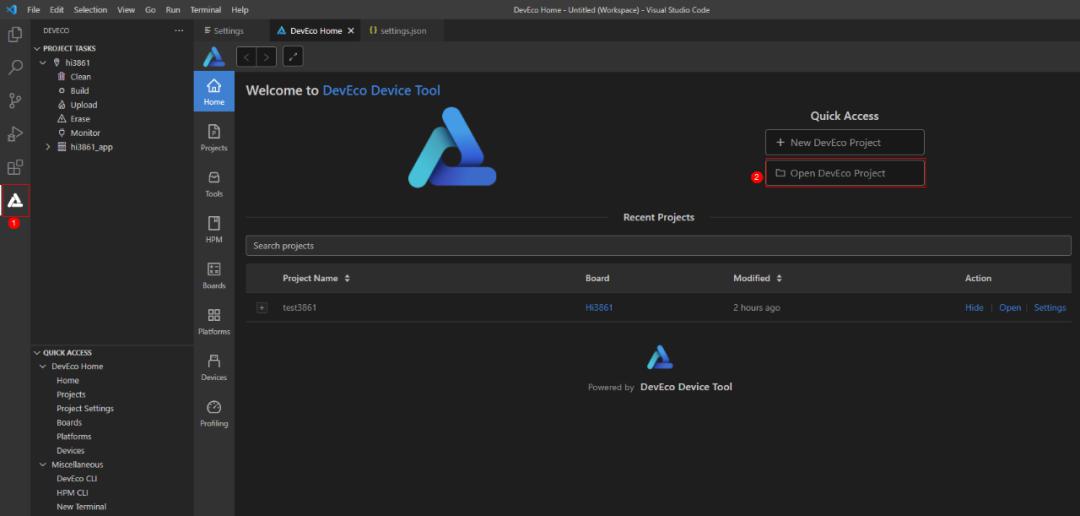Expand the hi3861_app tree node
This screenshot has width=1080, height=516.
pyautogui.click(x=48, y=147)
